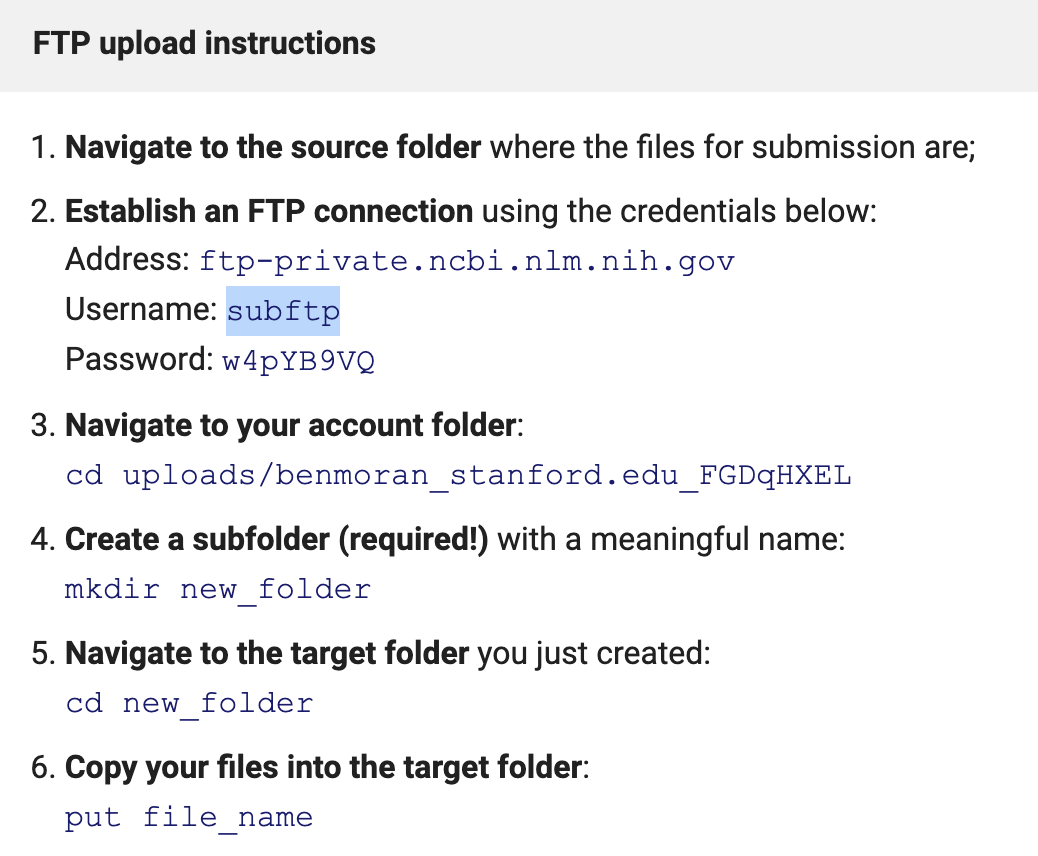Click bold "Create a subfolder (required!)" text
The image size is (1038, 856).
tap(277, 540)
